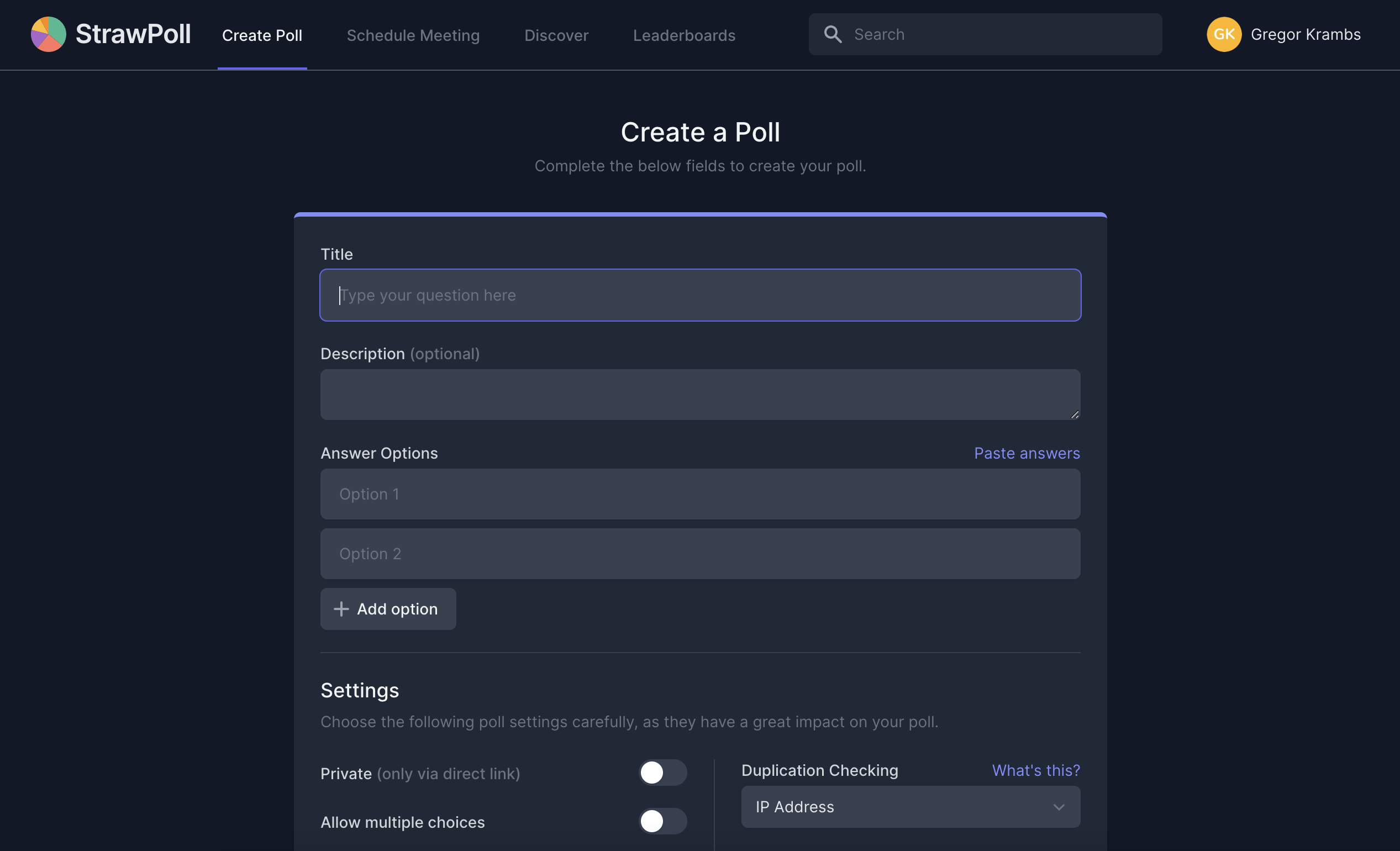Expand the IP Address duplication dropdown

pyautogui.click(x=910, y=806)
